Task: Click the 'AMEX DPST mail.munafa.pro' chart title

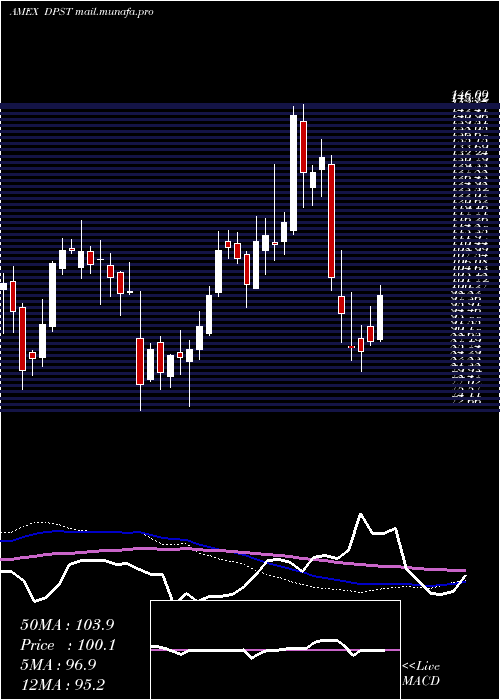Action: tap(82, 12)
